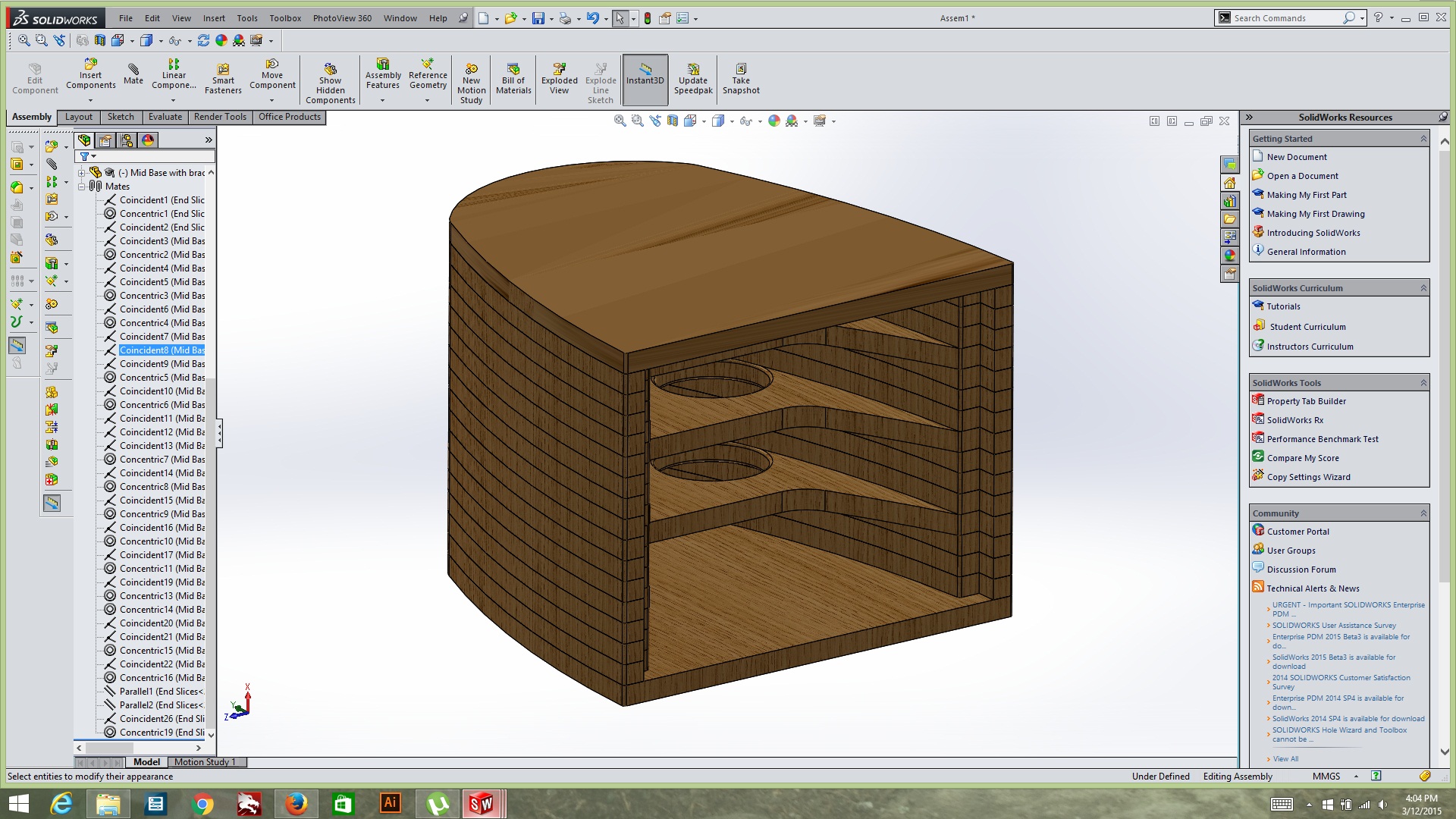Image resolution: width=1456 pixels, height=819 pixels.
Task: Open Adobe Illustrator from the taskbar
Action: coord(390,803)
